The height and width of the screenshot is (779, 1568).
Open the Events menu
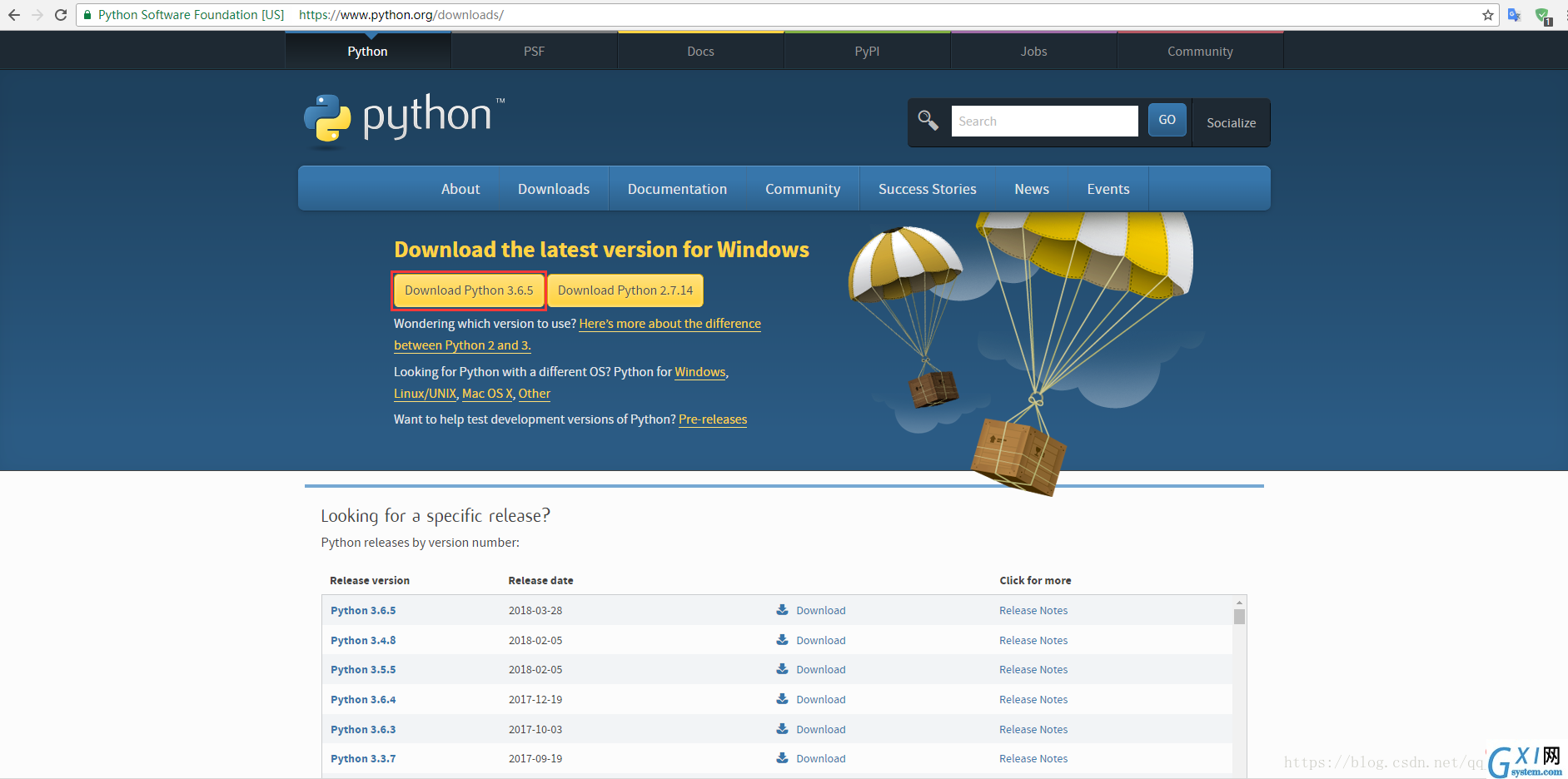click(1108, 189)
